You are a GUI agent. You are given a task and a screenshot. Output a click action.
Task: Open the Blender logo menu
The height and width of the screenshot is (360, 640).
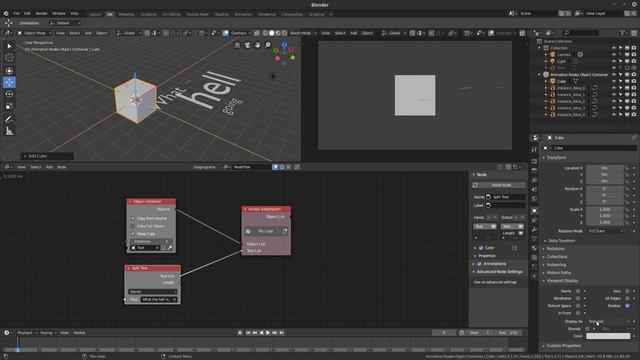(6, 13)
